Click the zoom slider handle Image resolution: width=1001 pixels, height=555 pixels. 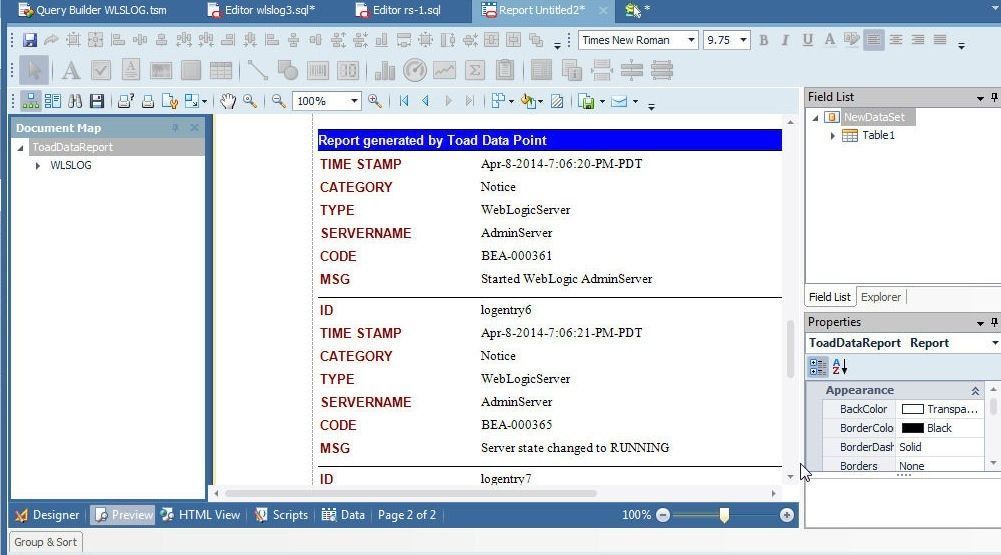[x=724, y=515]
